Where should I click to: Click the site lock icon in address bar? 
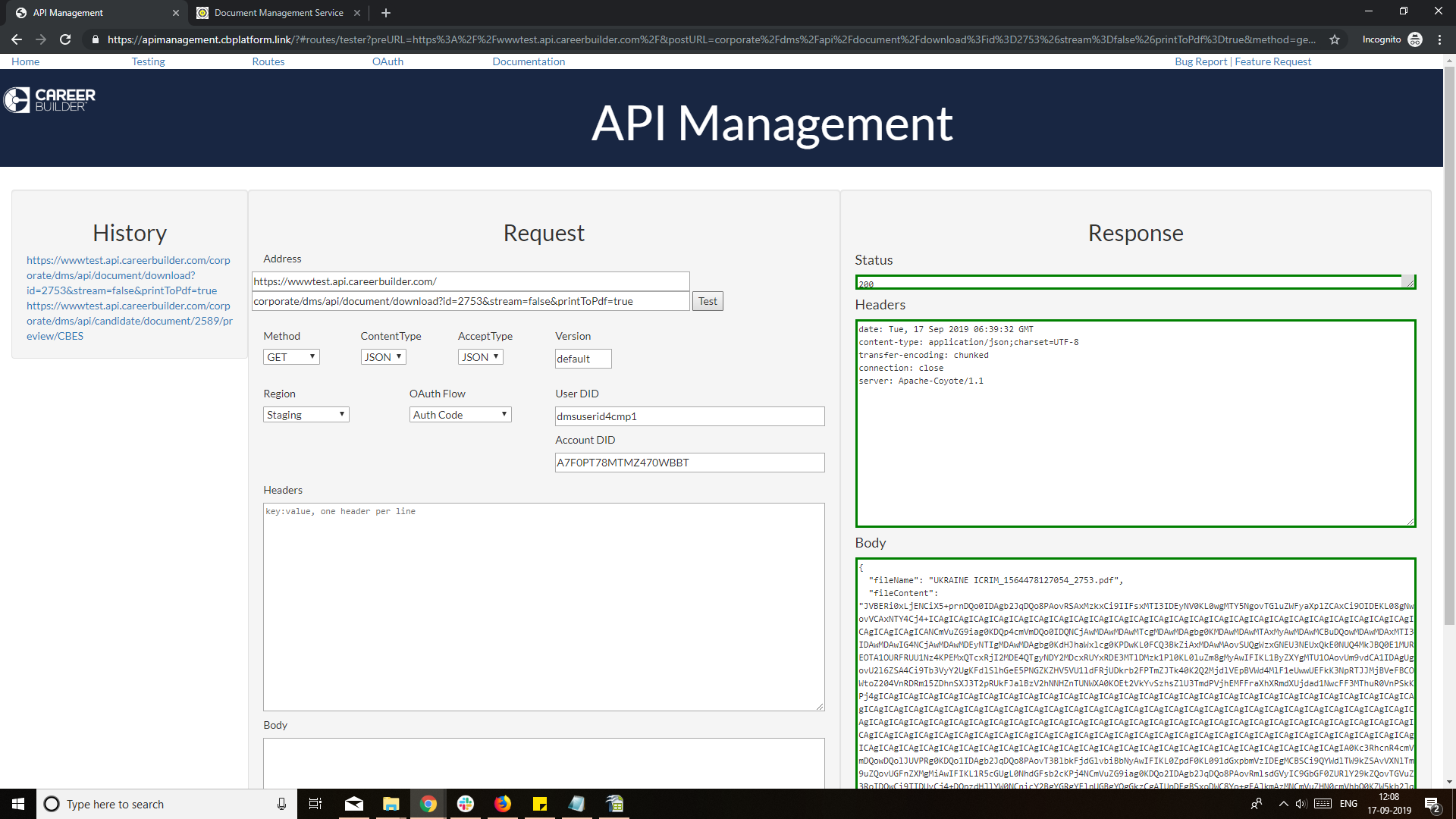click(x=95, y=39)
